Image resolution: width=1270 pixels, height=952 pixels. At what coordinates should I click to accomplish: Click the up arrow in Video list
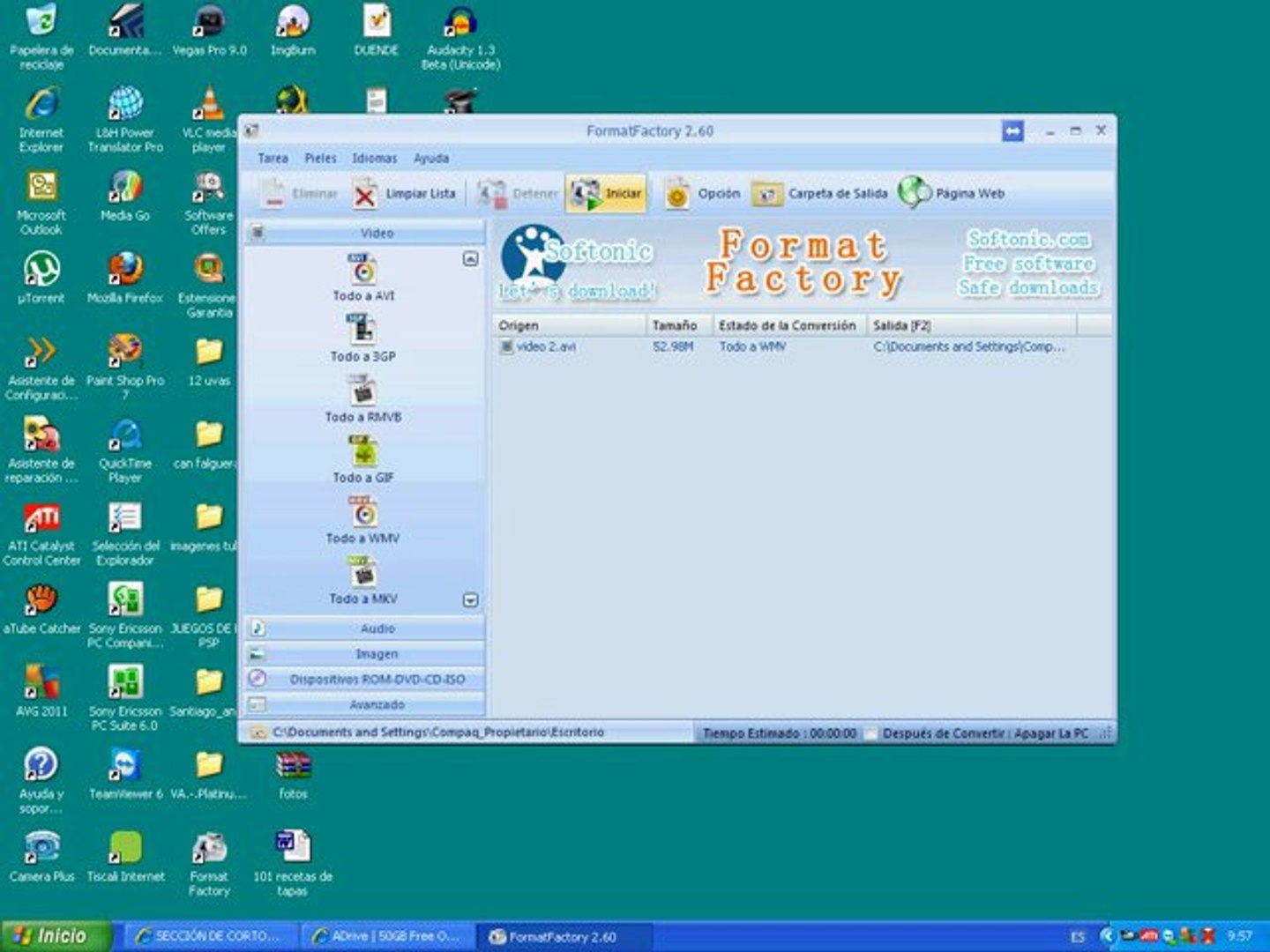(x=471, y=258)
